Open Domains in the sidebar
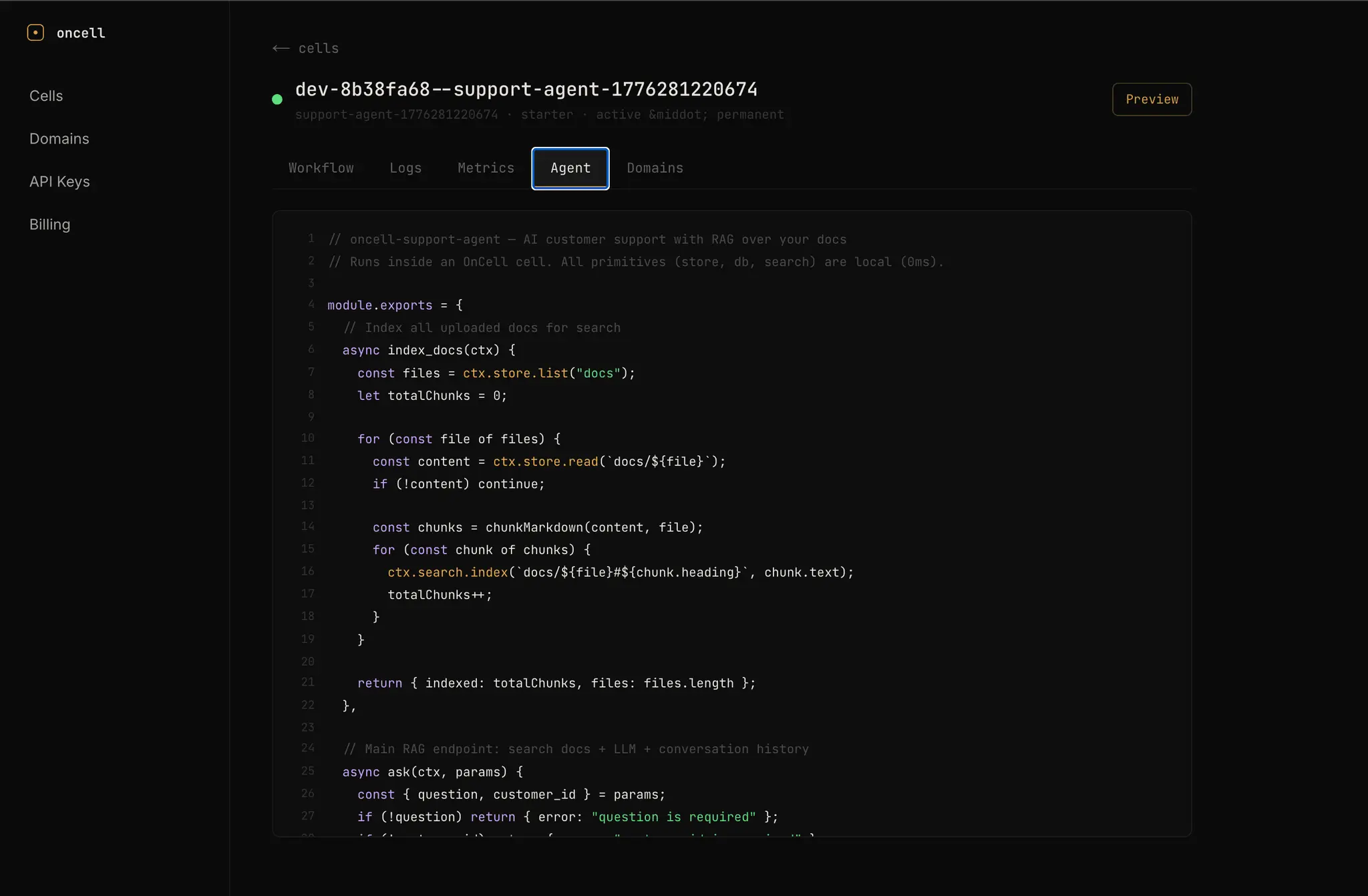Viewport: 1368px width, 896px height. coord(59,139)
